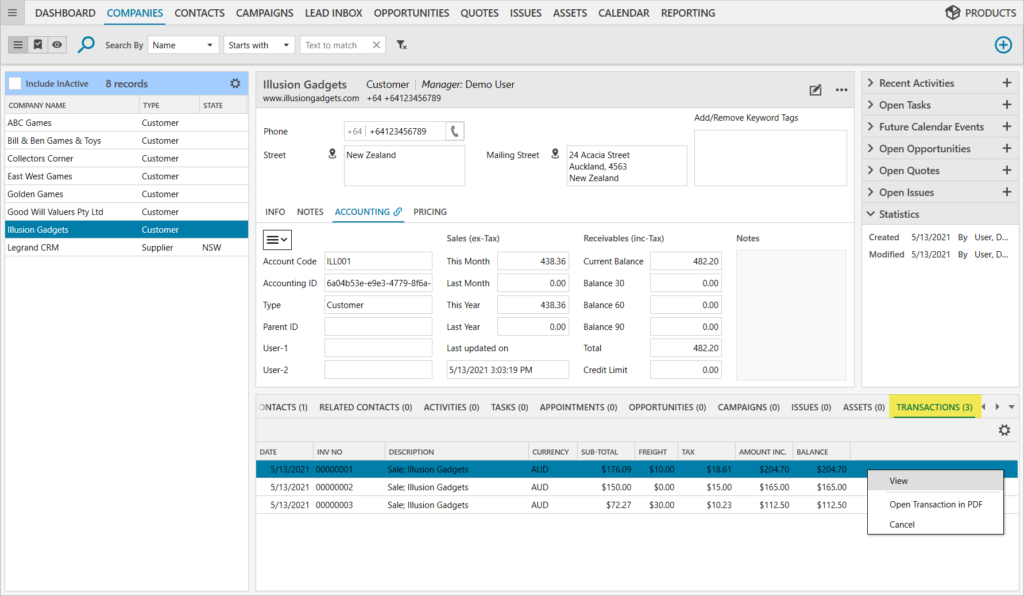1024x596 pixels.
Task: Open the Search By Name dropdown
Action: click(183, 45)
